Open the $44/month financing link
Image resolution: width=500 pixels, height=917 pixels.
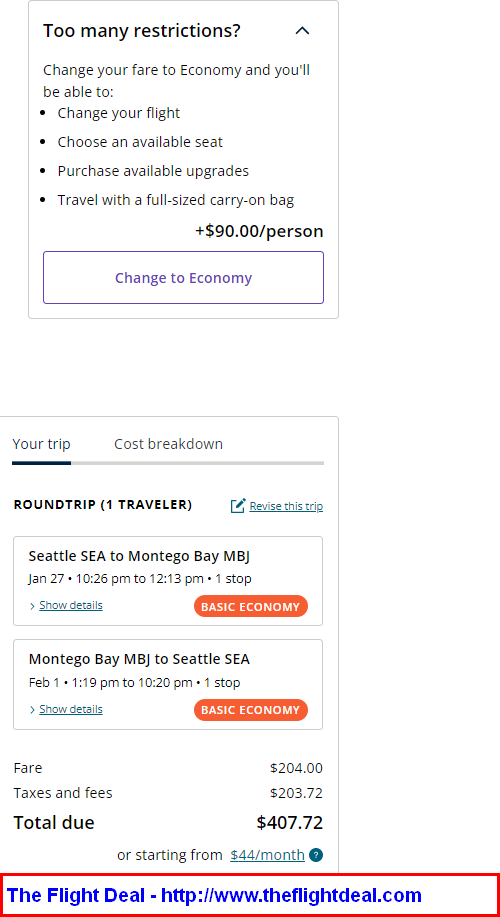(267, 855)
